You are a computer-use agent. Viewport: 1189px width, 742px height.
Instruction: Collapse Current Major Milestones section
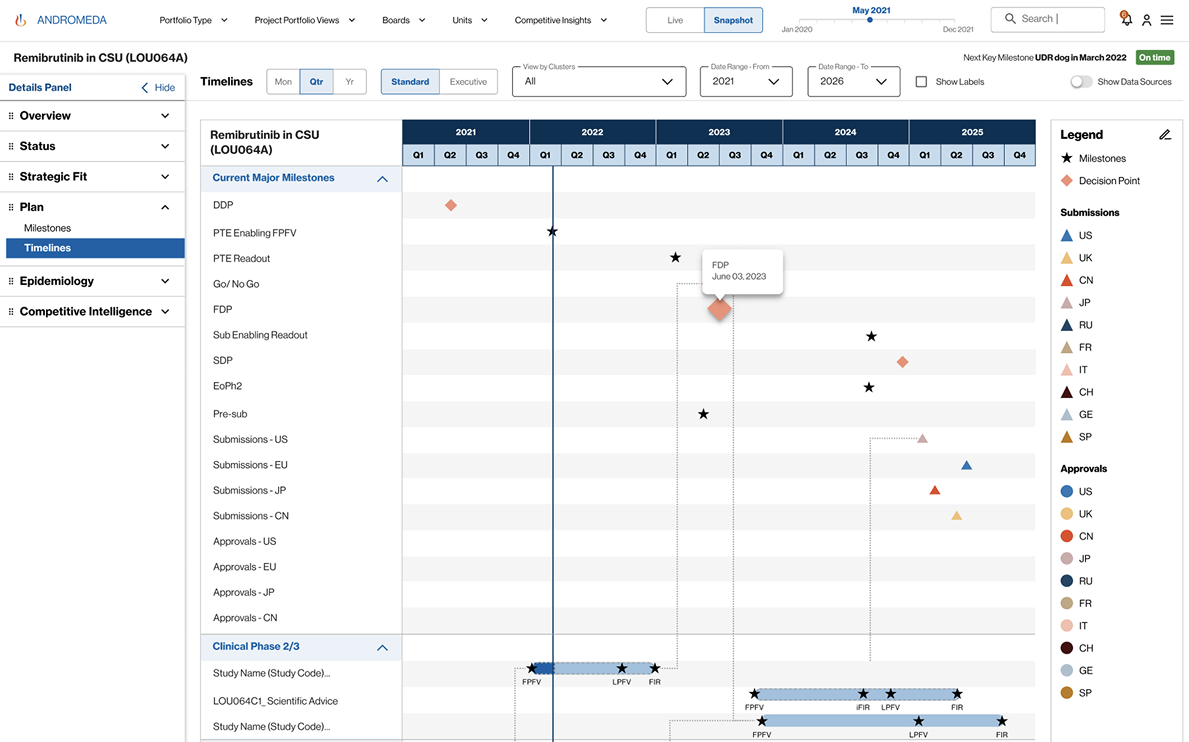click(382, 179)
